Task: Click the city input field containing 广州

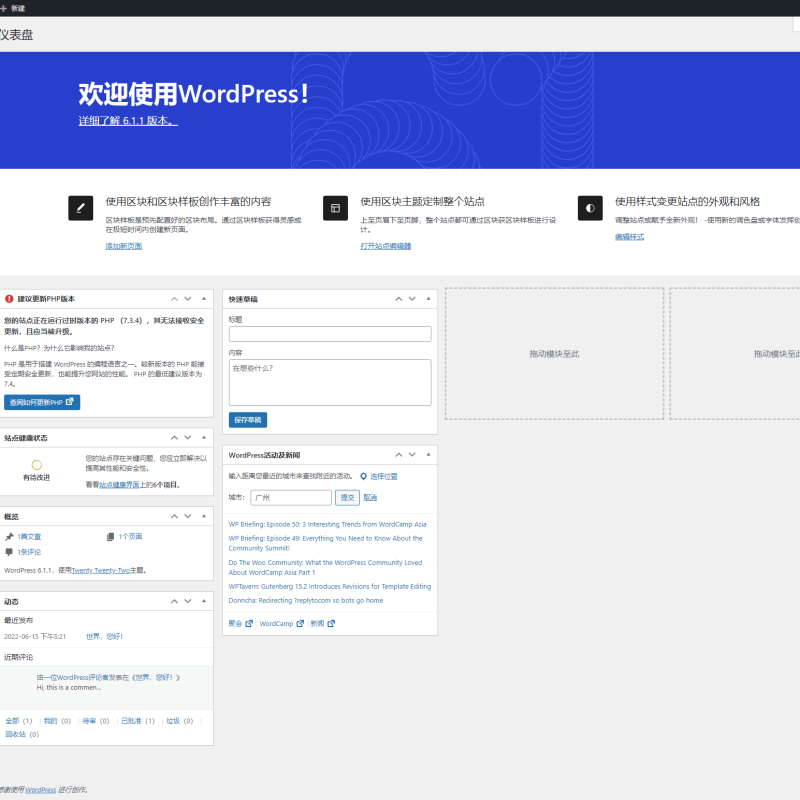Action: click(291, 497)
